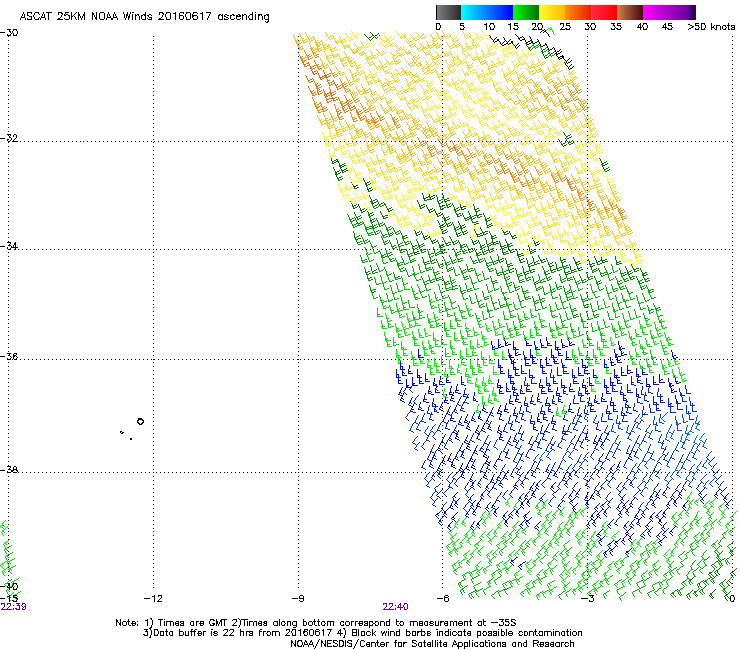Click the Data buffer is 22 hrs note
This screenshot has height=650, width=740.
pyautogui.click(x=362, y=633)
